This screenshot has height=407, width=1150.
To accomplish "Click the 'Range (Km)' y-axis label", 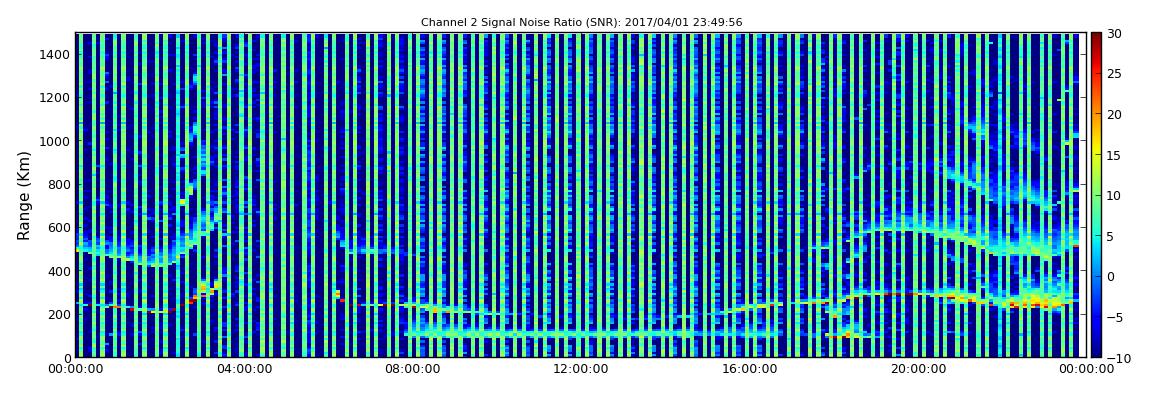I will click(23, 195).
